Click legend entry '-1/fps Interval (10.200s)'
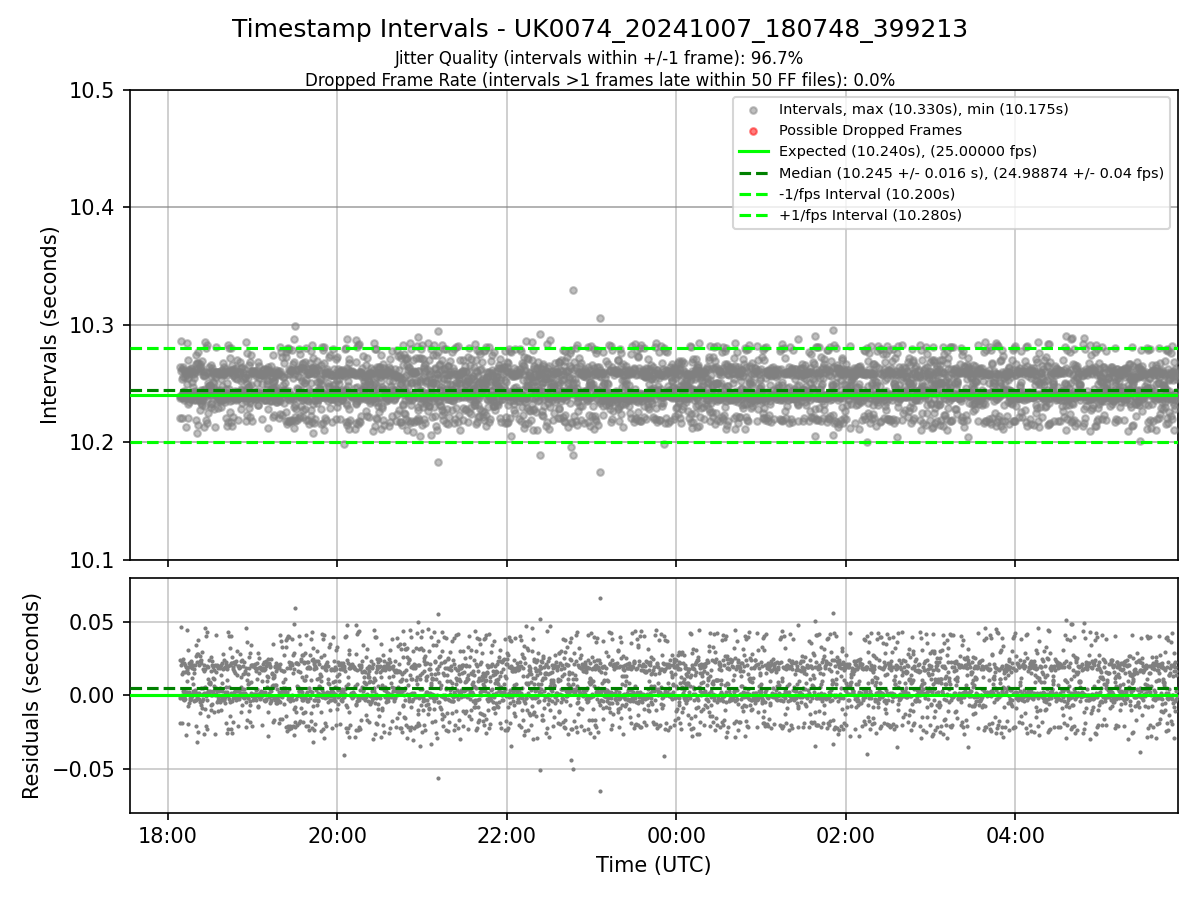The width and height of the screenshot is (1200, 900). pyautogui.click(x=867, y=194)
